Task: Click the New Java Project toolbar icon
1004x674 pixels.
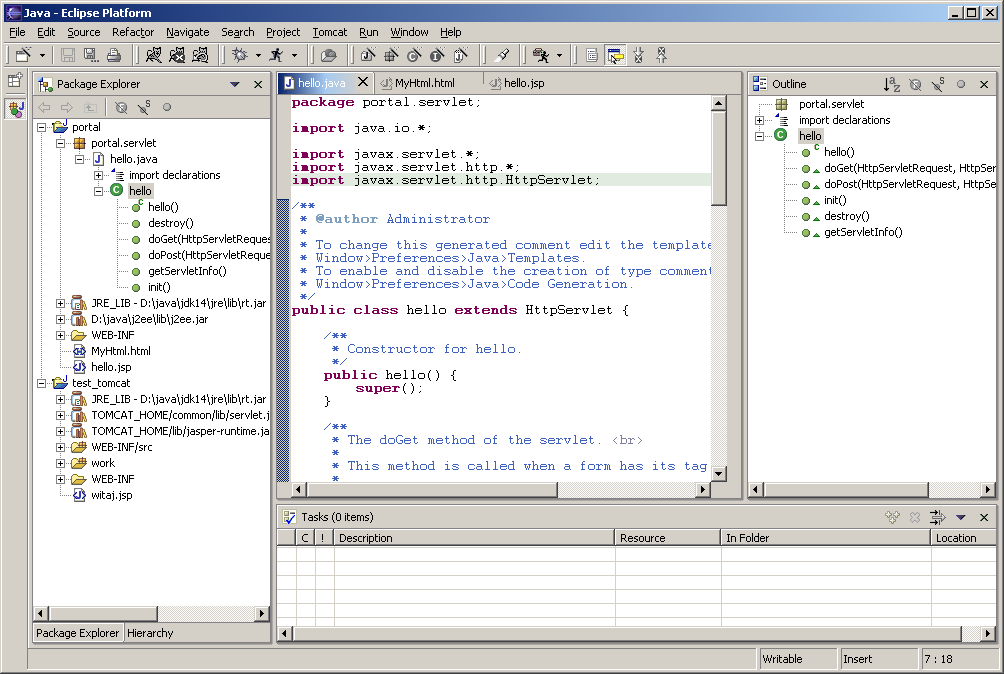Action: (368, 55)
